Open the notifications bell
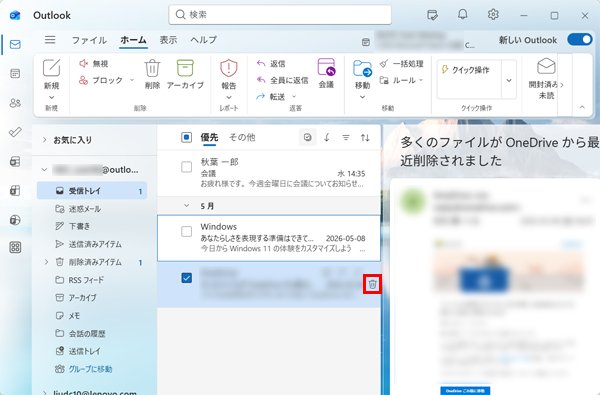The image size is (600, 395). (x=463, y=15)
